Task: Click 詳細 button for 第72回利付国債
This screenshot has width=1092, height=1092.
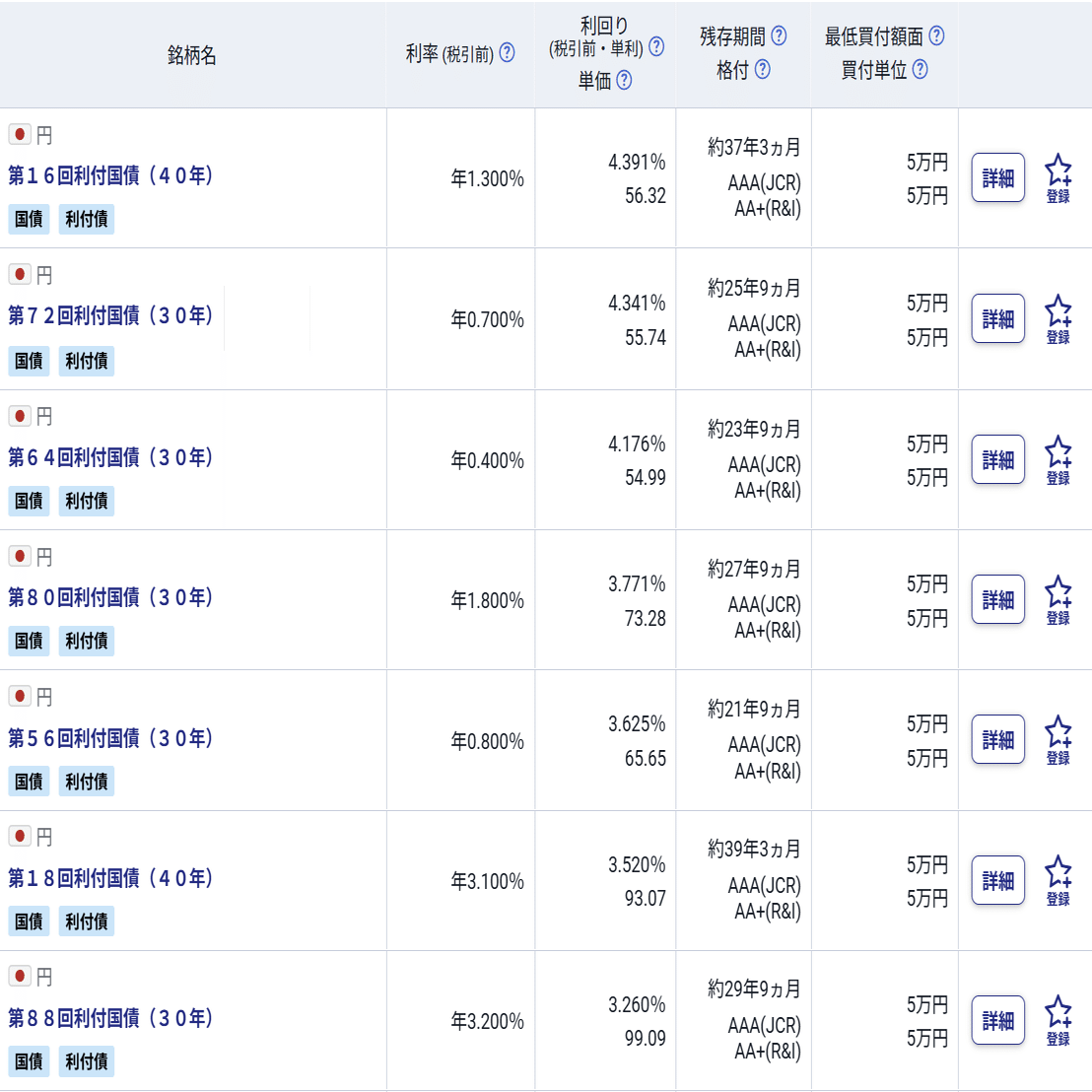Action: point(997,318)
